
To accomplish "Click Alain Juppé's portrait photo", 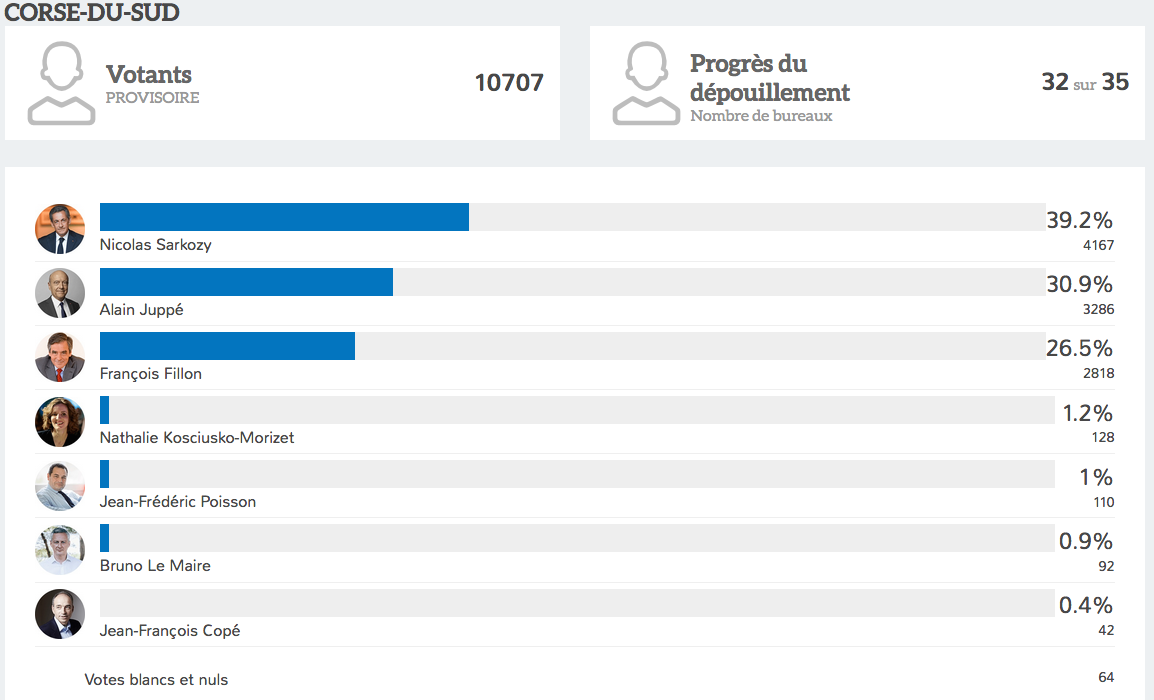I will [x=60, y=293].
